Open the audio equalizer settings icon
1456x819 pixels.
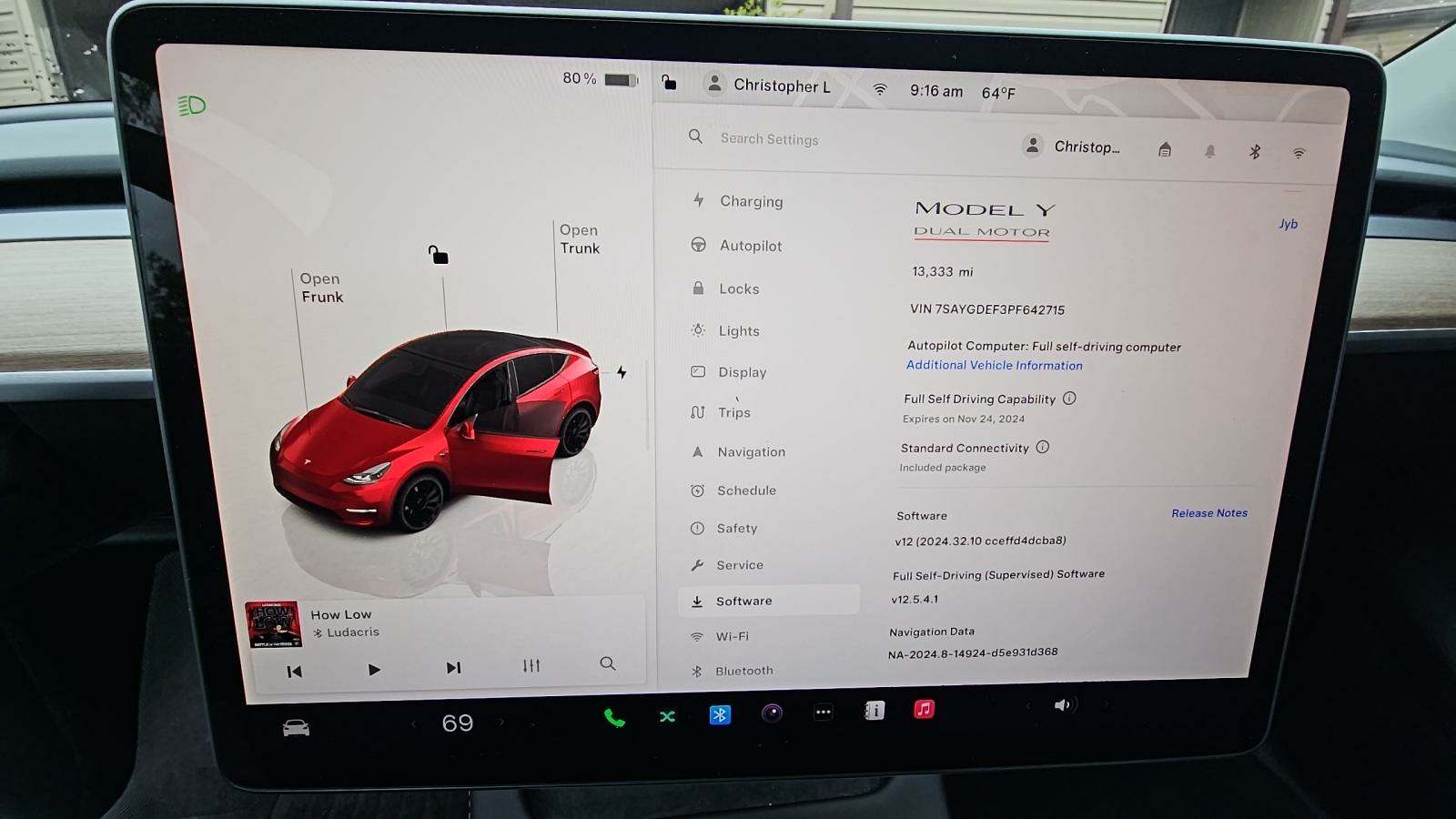tap(531, 666)
